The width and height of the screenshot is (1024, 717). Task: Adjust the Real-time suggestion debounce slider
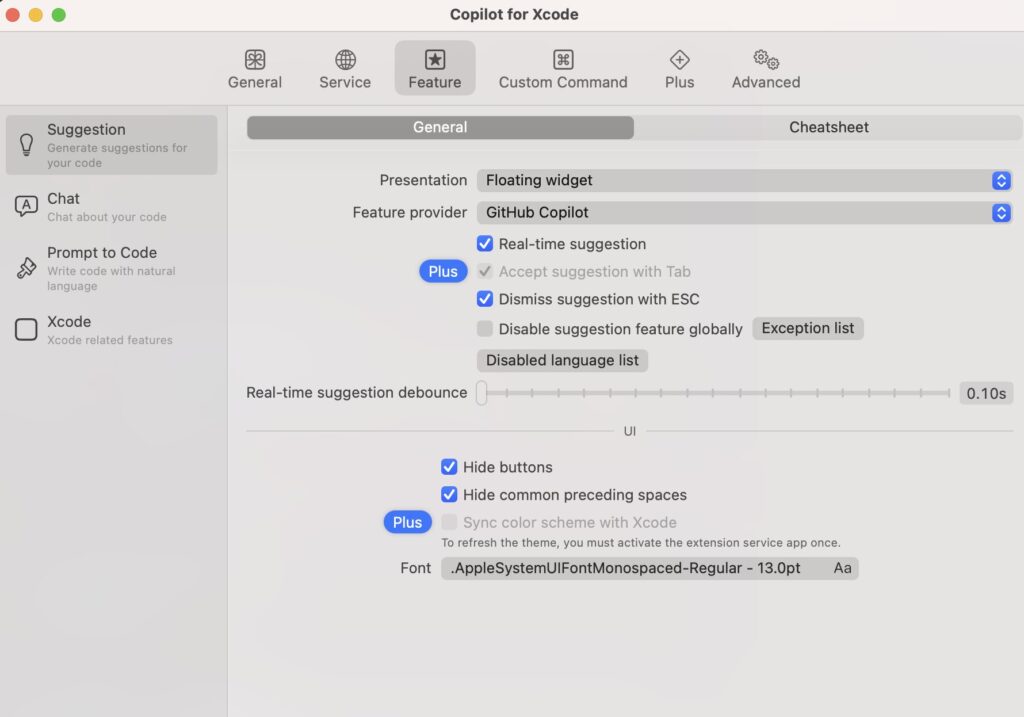coord(481,393)
